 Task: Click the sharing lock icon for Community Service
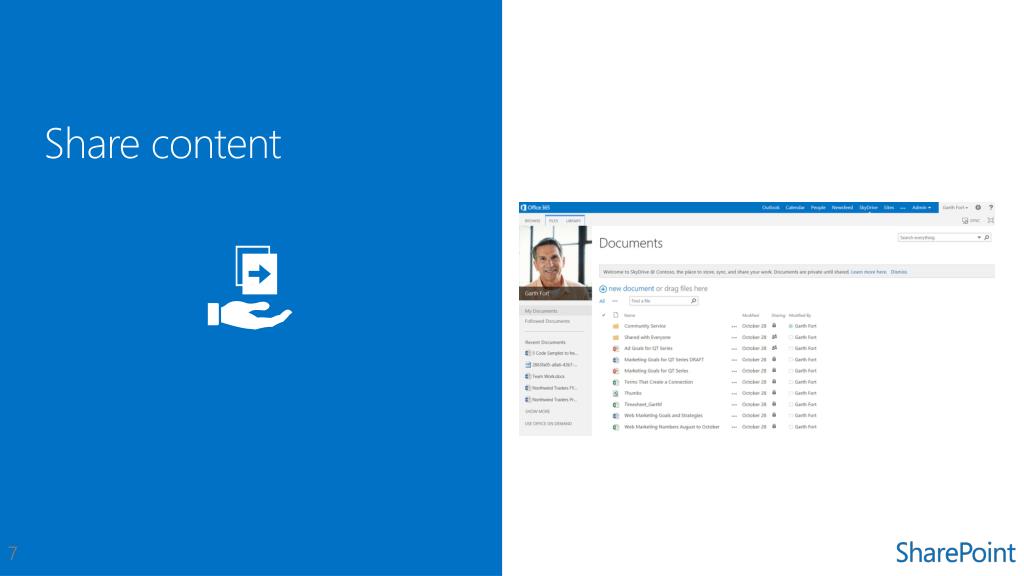tap(774, 325)
